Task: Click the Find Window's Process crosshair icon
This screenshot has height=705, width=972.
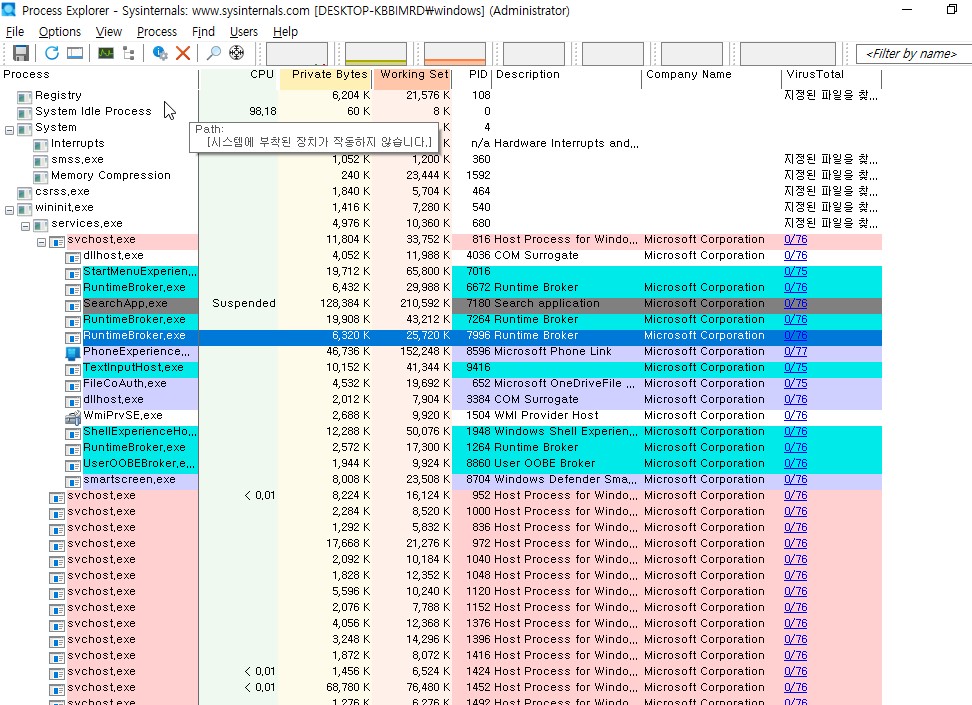Action: point(236,53)
